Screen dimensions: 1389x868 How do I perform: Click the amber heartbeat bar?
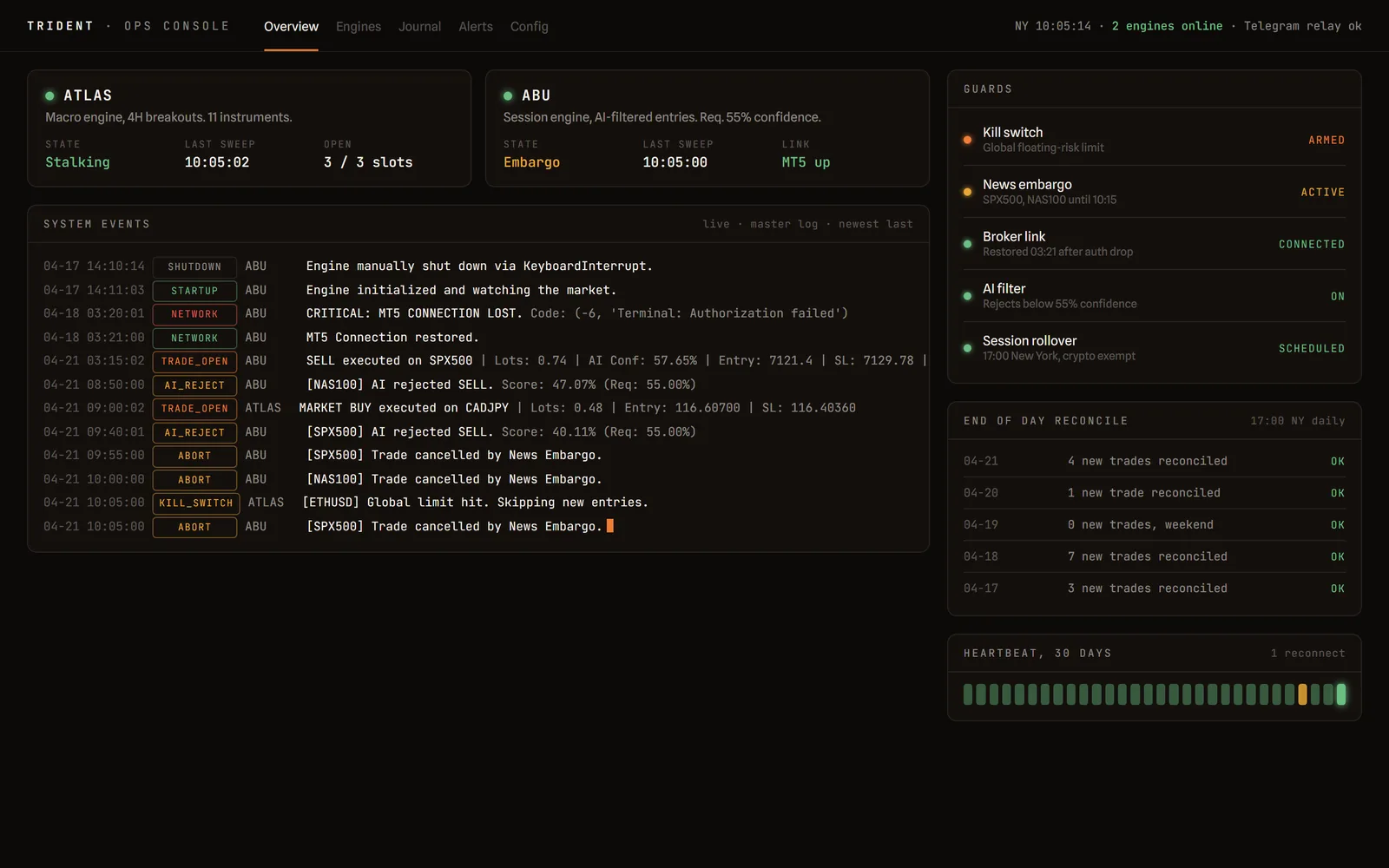coord(1302,694)
